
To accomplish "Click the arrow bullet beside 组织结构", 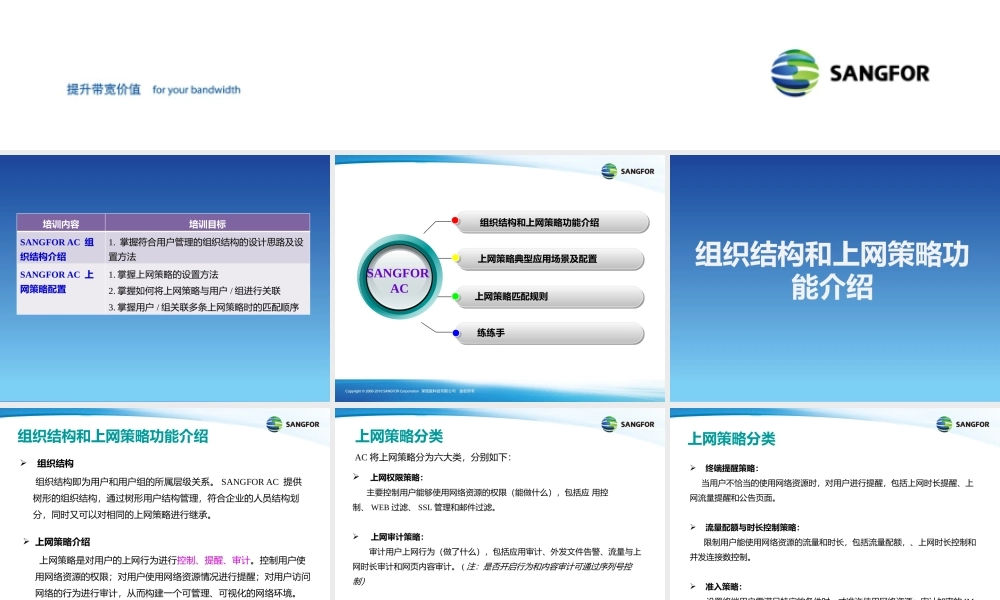I will [24, 463].
